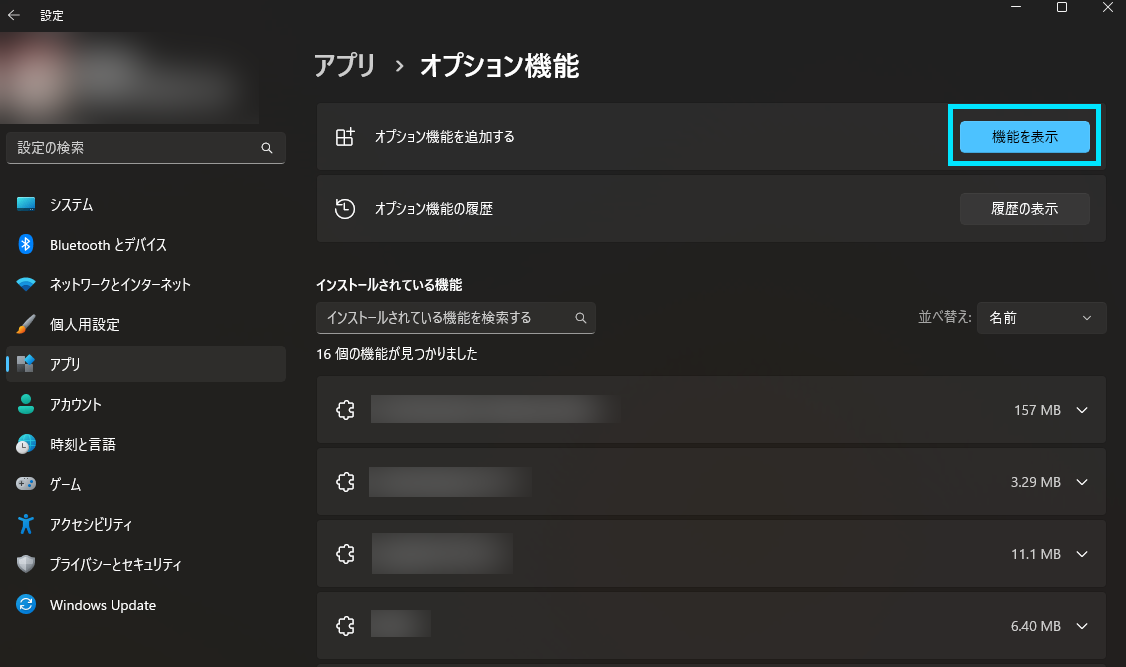Screen dimensions: 1126x667
Task: Open the 並べ替え 名前 dropdown
Action: (x=1041, y=317)
